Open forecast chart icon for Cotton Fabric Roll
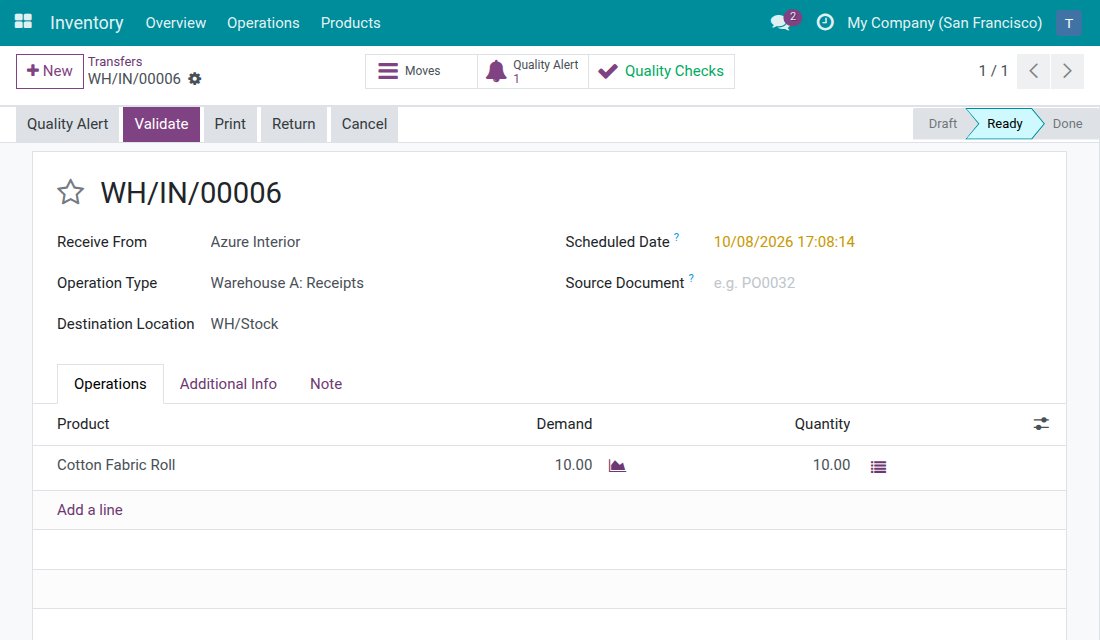 tap(617, 466)
